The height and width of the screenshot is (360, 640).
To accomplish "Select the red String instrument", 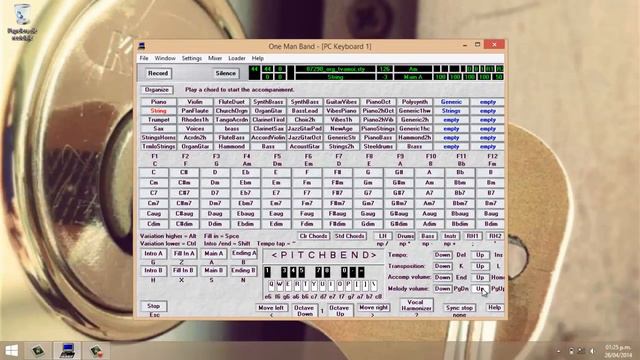I will click(x=158, y=111).
